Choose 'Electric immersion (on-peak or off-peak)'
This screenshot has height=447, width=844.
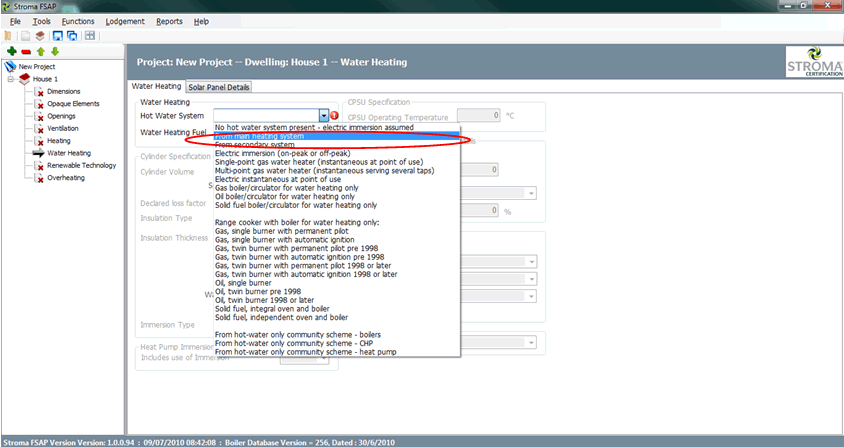click(337, 153)
